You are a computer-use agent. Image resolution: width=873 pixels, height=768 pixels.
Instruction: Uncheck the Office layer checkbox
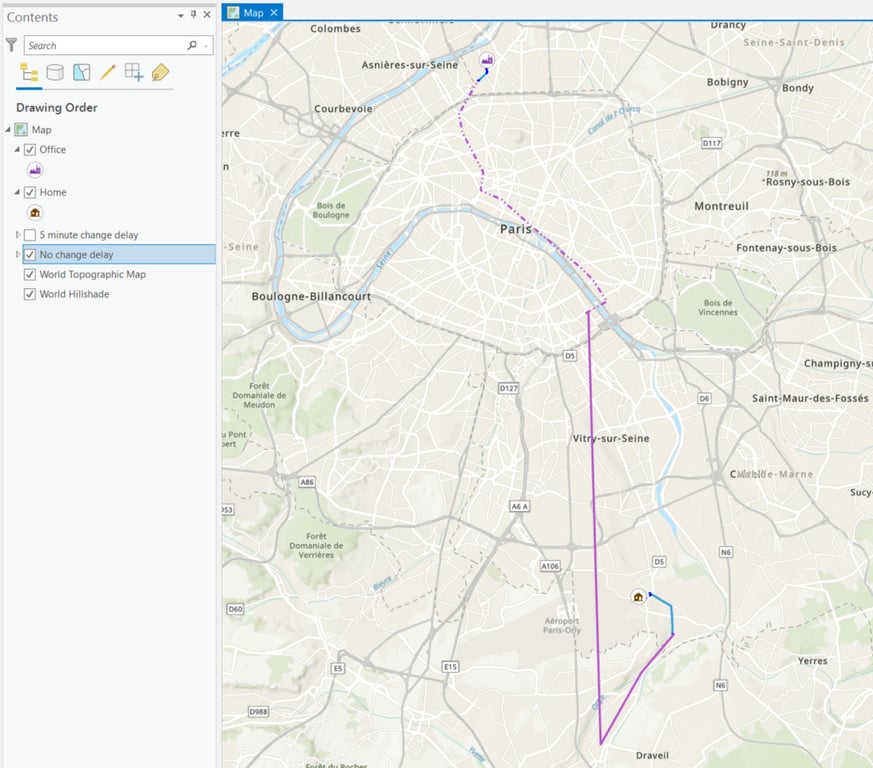tap(30, 150)
